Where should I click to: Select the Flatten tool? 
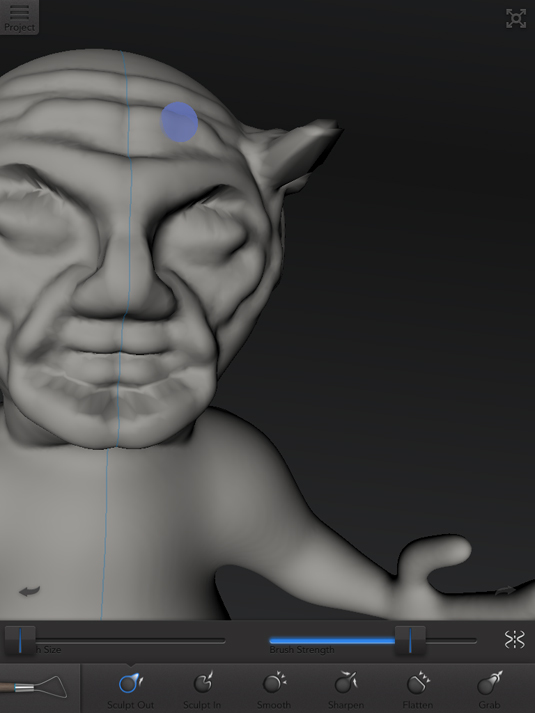[x=417, y=690]
